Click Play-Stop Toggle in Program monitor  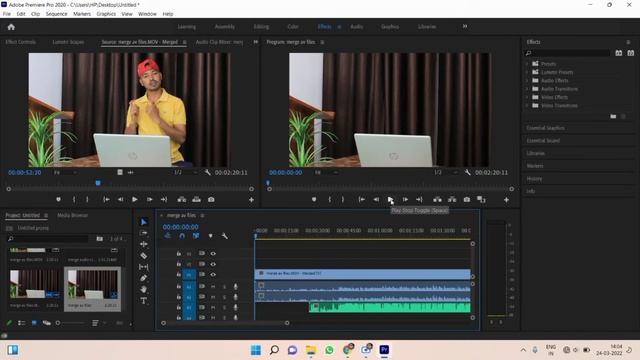pos(390,200)
